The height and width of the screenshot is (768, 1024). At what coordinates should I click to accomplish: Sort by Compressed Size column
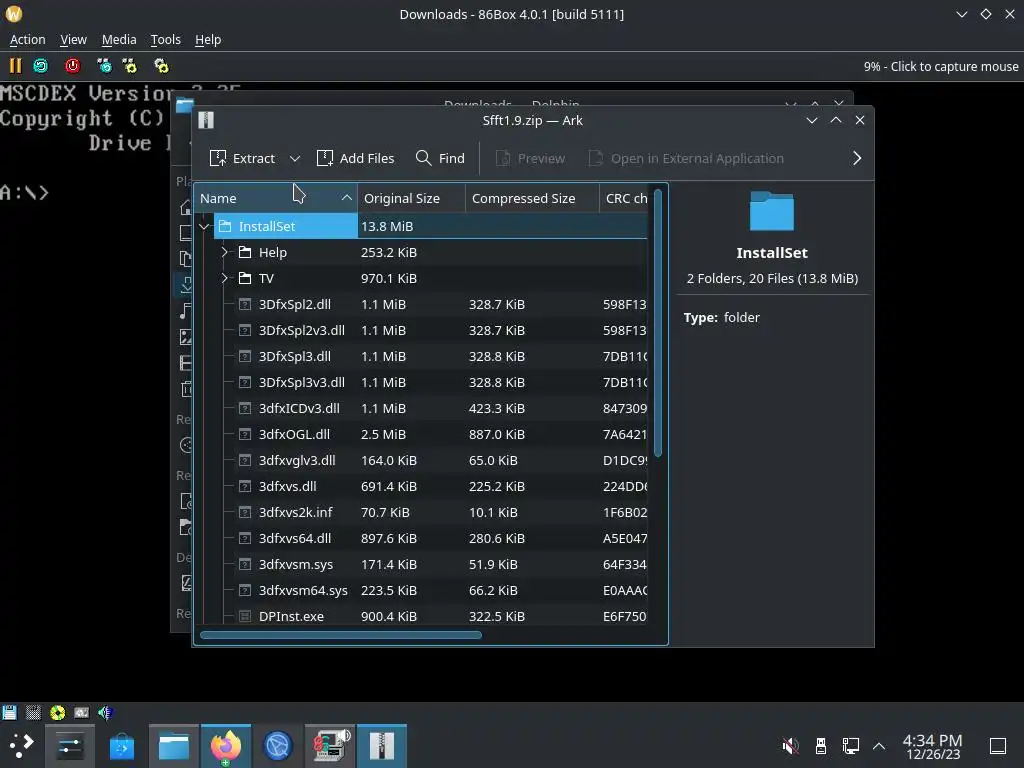(532, 199)
